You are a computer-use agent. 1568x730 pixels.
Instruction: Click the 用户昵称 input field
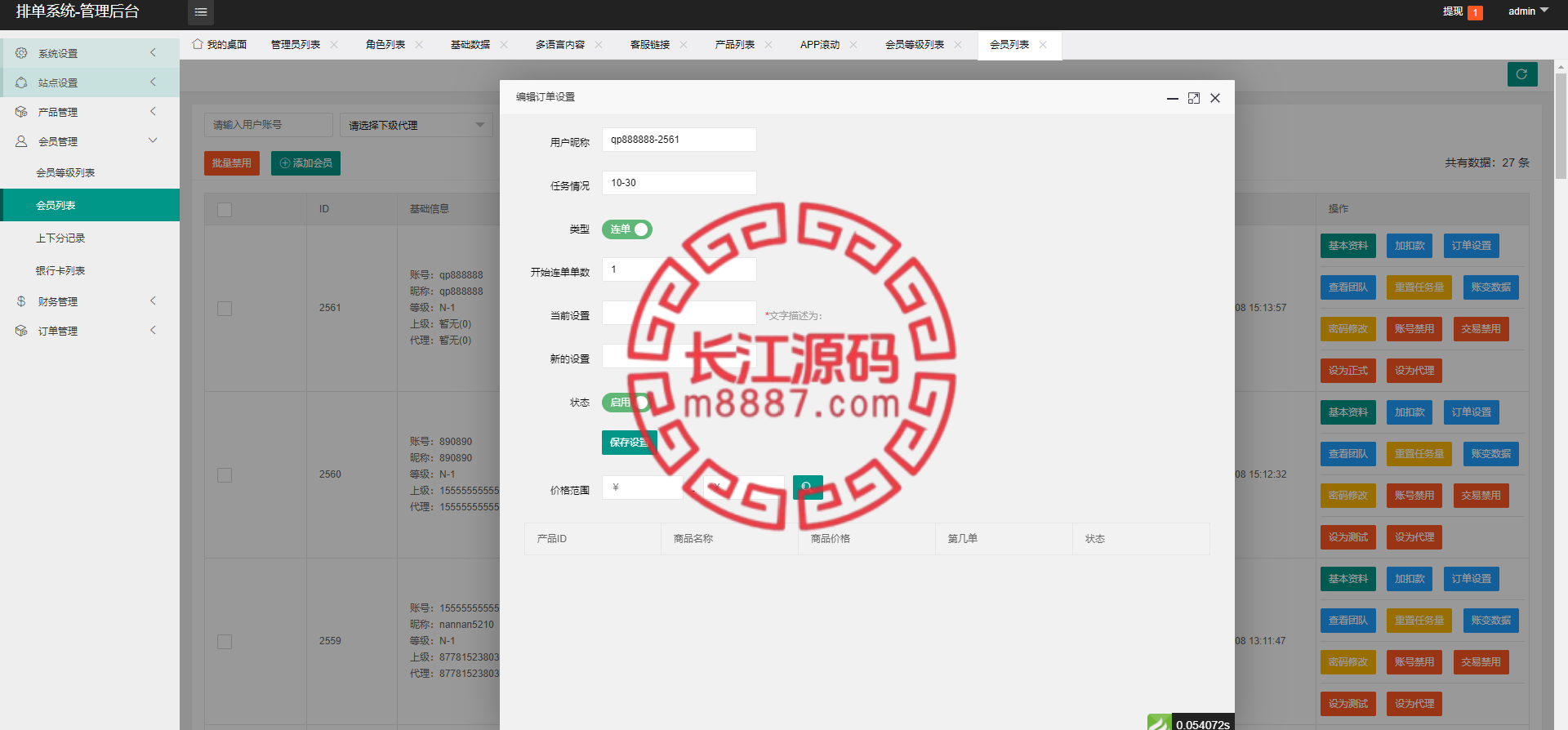click(x=679, y=140)
